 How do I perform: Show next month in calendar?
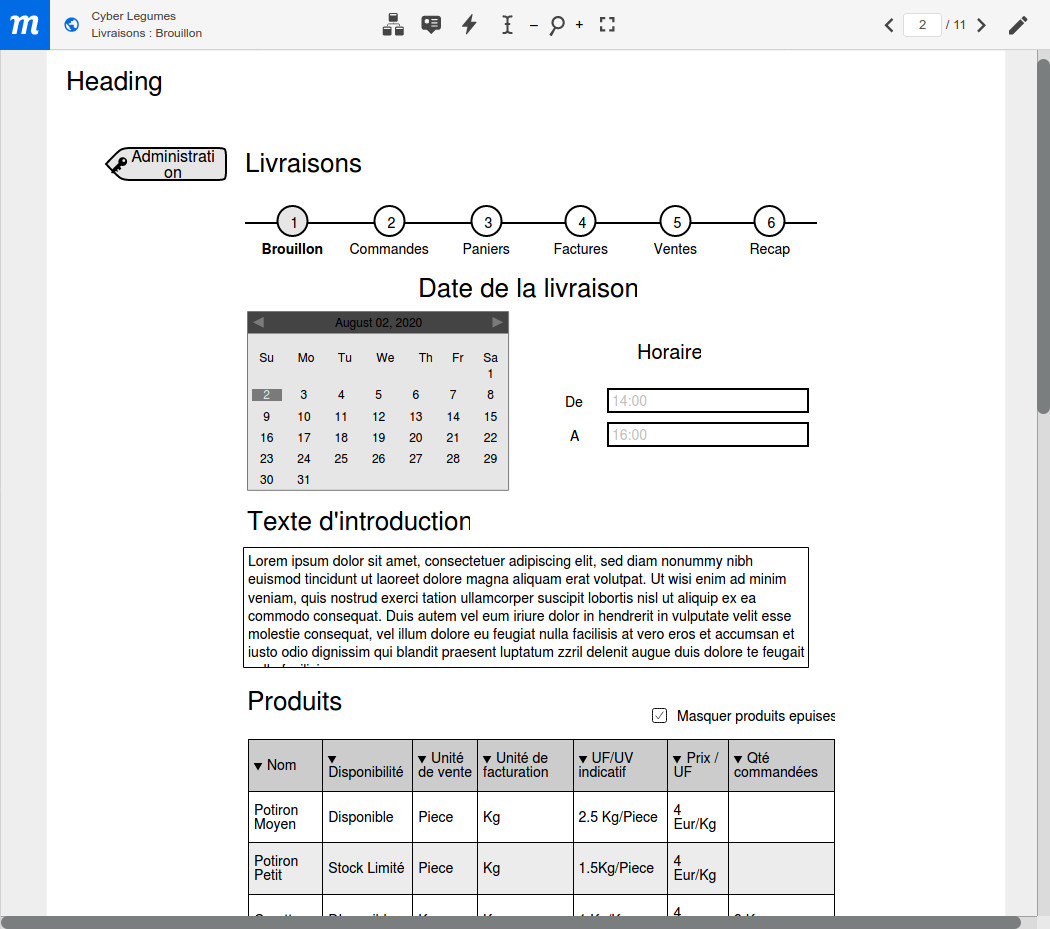click(497, 322)
